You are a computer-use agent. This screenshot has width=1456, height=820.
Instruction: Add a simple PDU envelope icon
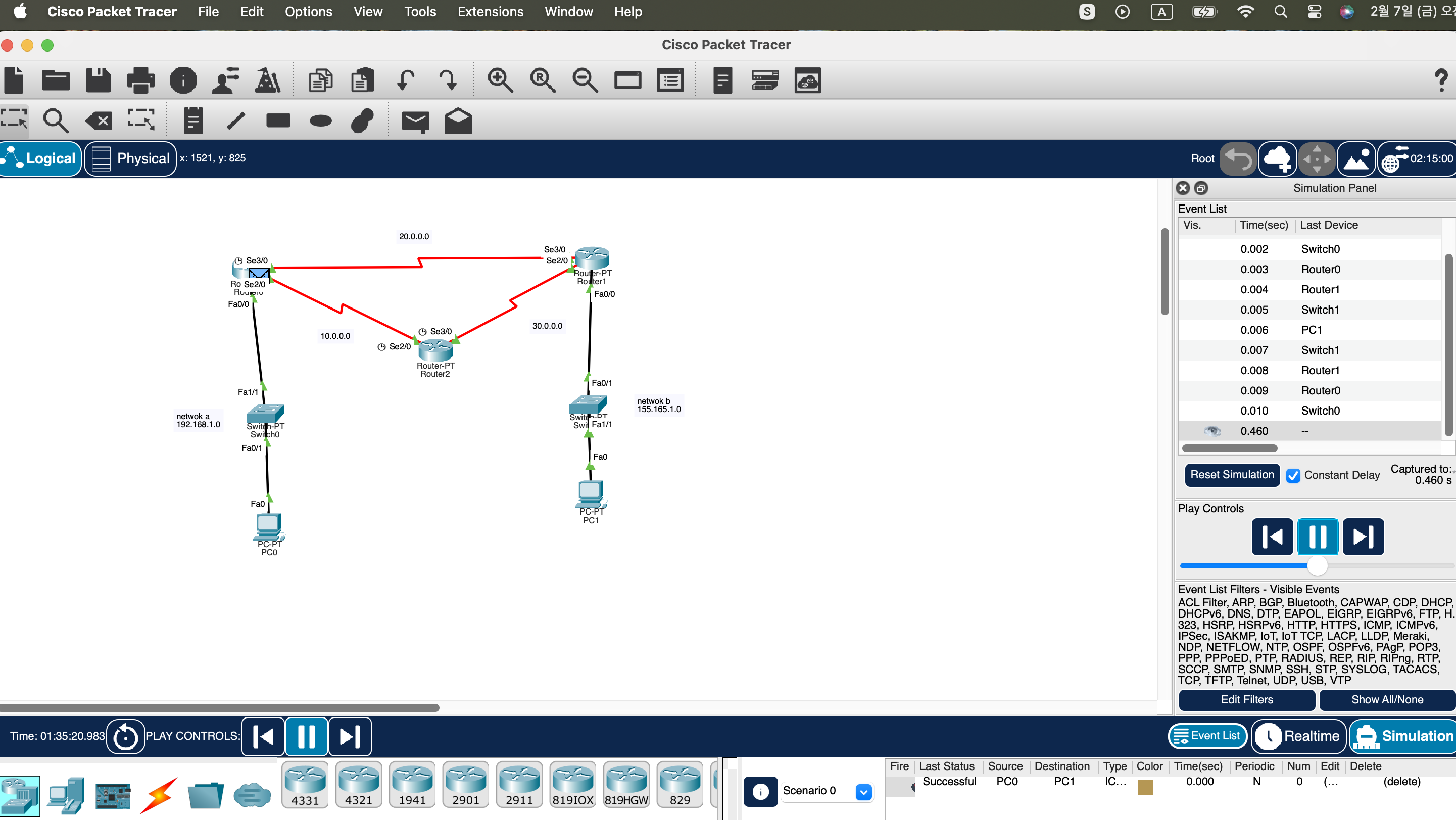(x=415, y=120)
